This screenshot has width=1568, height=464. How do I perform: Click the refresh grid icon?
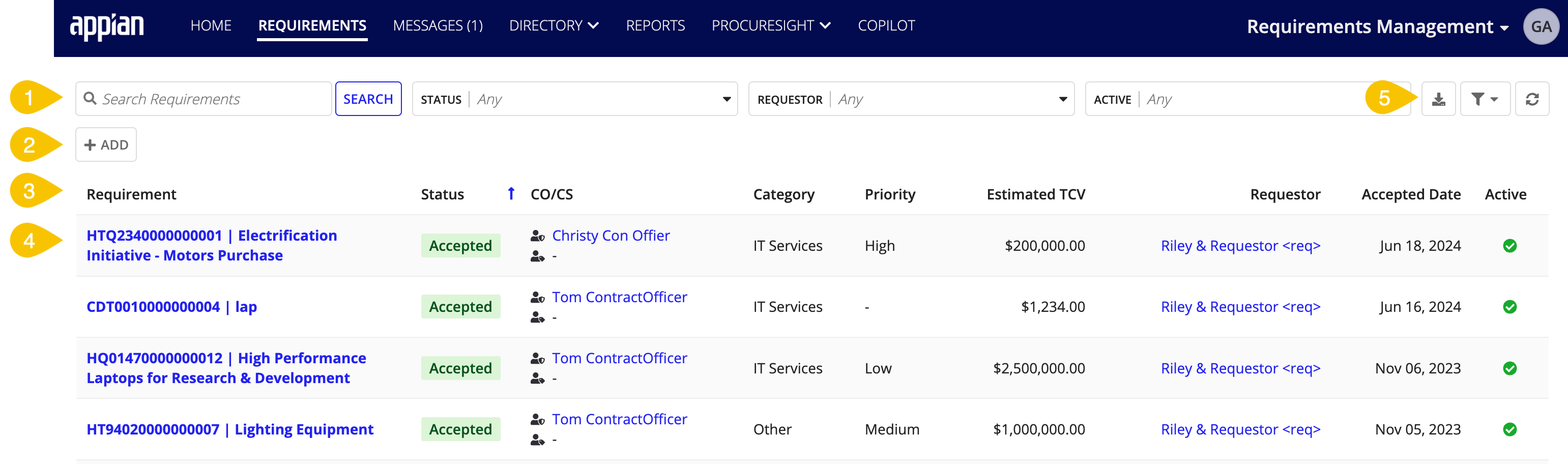(x=1531, y=99)
